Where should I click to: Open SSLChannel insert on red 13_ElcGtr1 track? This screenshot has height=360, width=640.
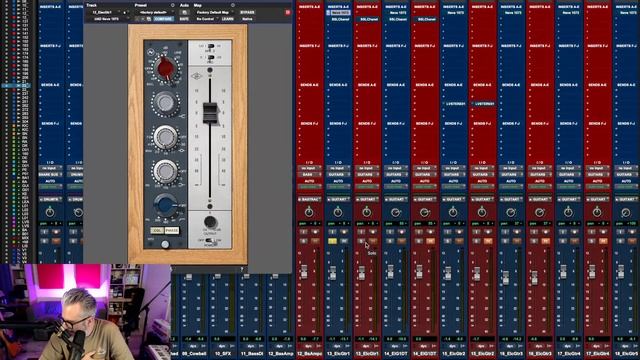coord(369,19)
